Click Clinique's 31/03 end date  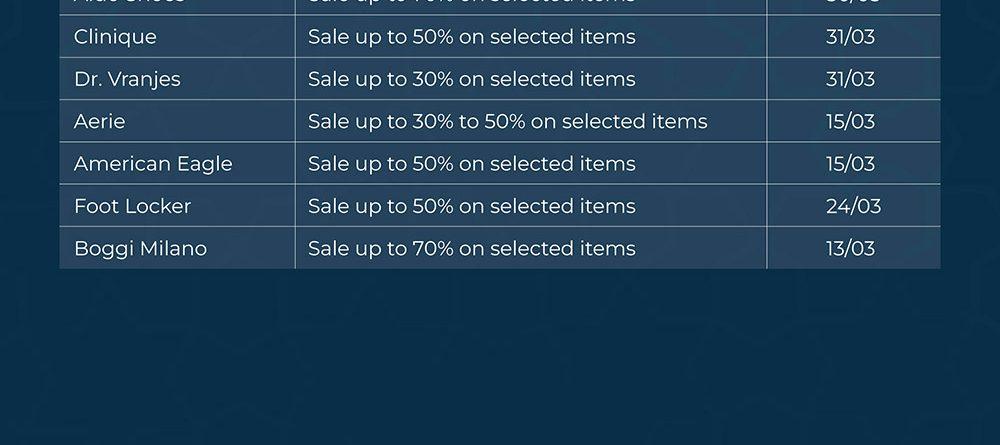click(850, 37)
